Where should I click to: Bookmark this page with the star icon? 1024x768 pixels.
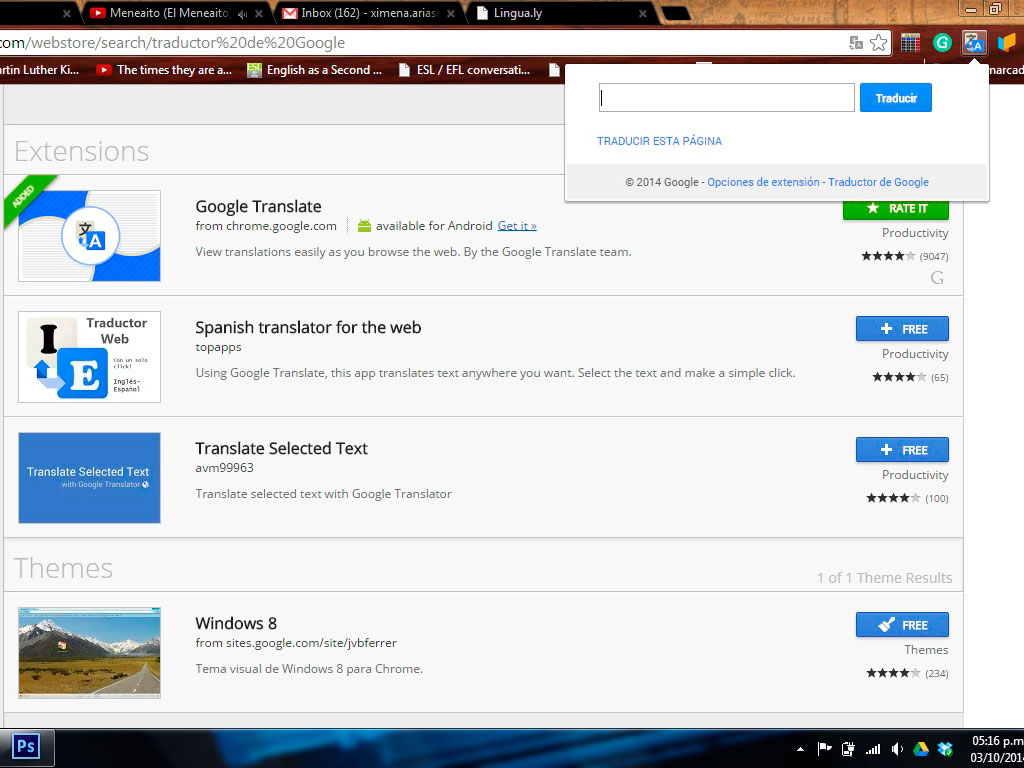tap(878, 43)
